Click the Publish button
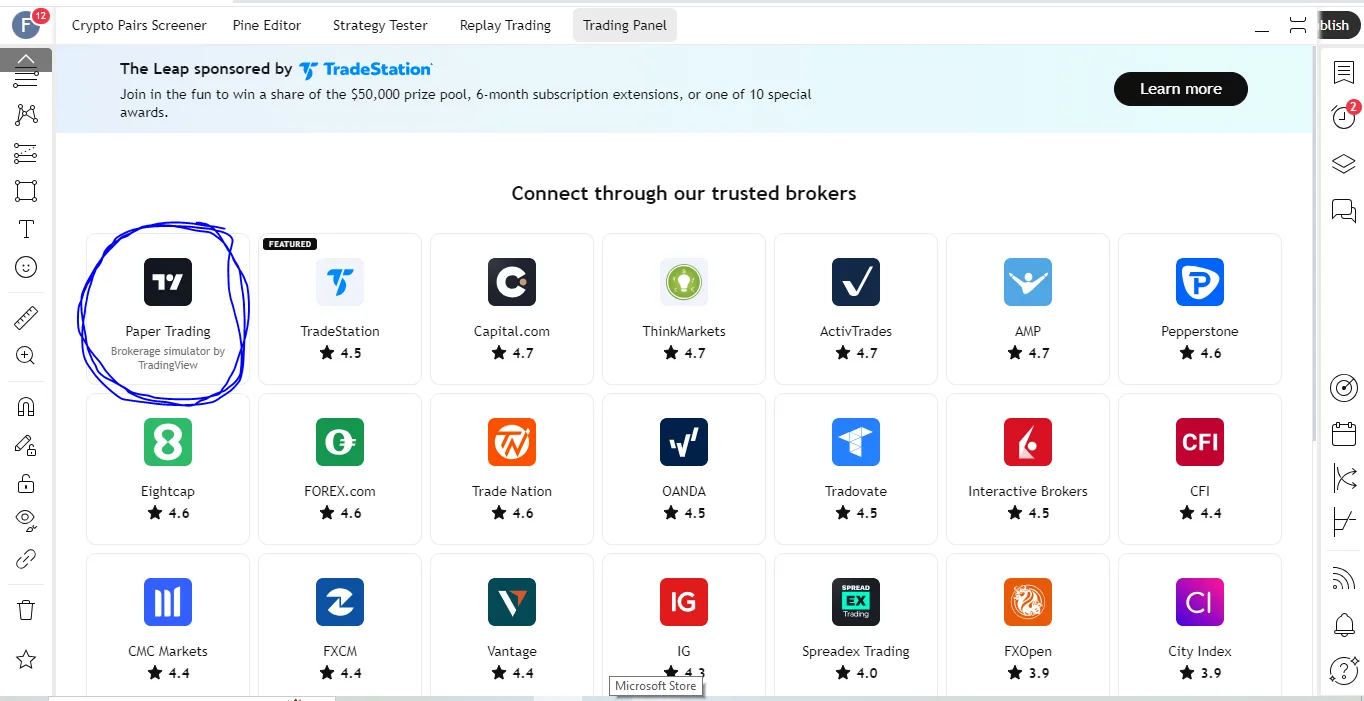The width and height of the screenshot is (1364, 701). point(1338,26)
